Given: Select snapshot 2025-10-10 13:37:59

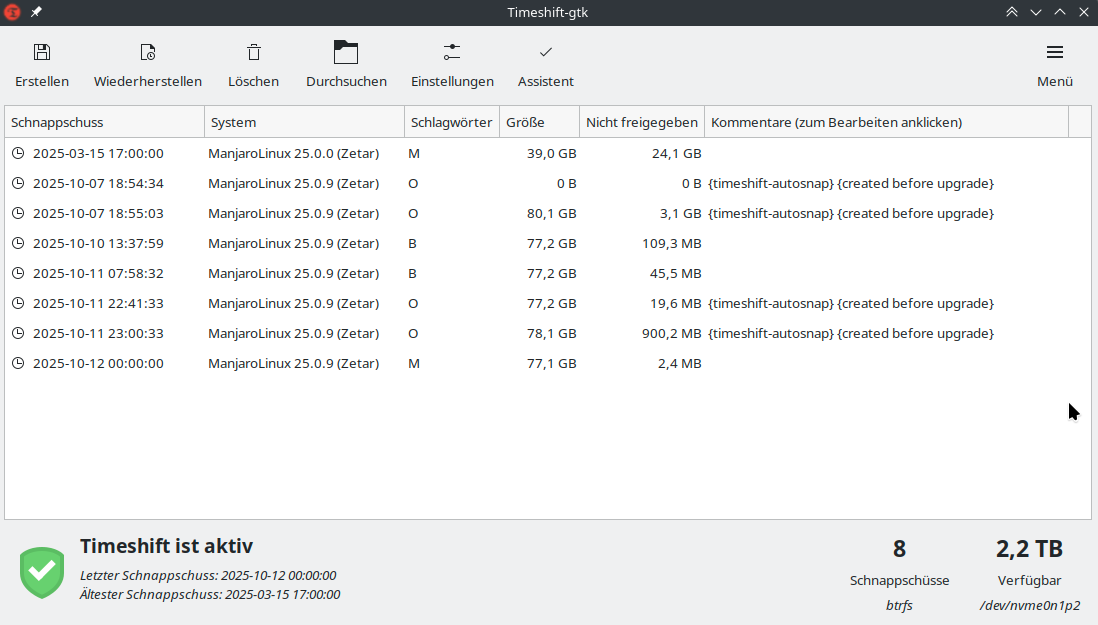Looking at the screenshot, I should tap(98, 244).
